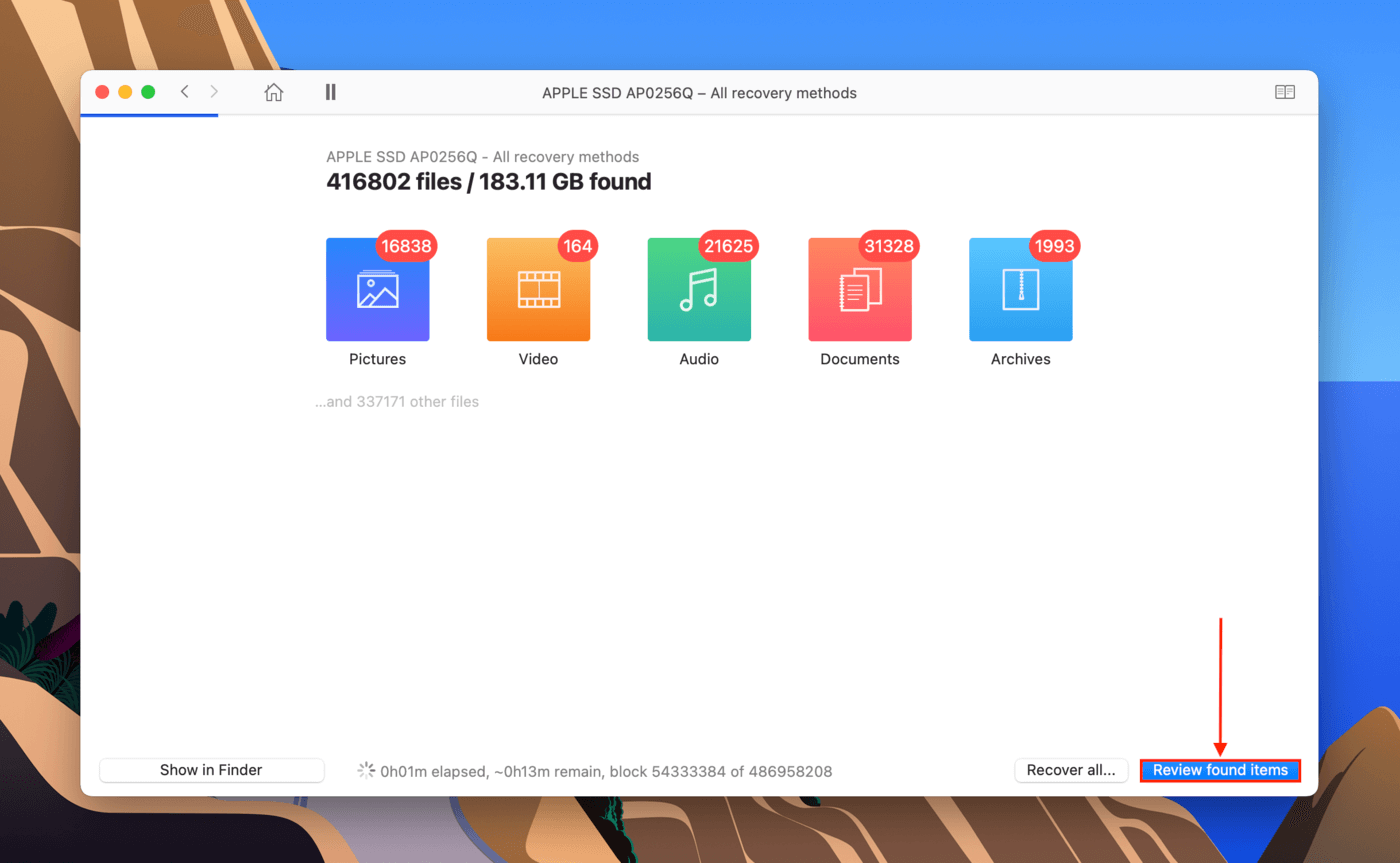The image size is (1400, 863).
Task: Open the Archives category tile
Action: [1021, 290]
